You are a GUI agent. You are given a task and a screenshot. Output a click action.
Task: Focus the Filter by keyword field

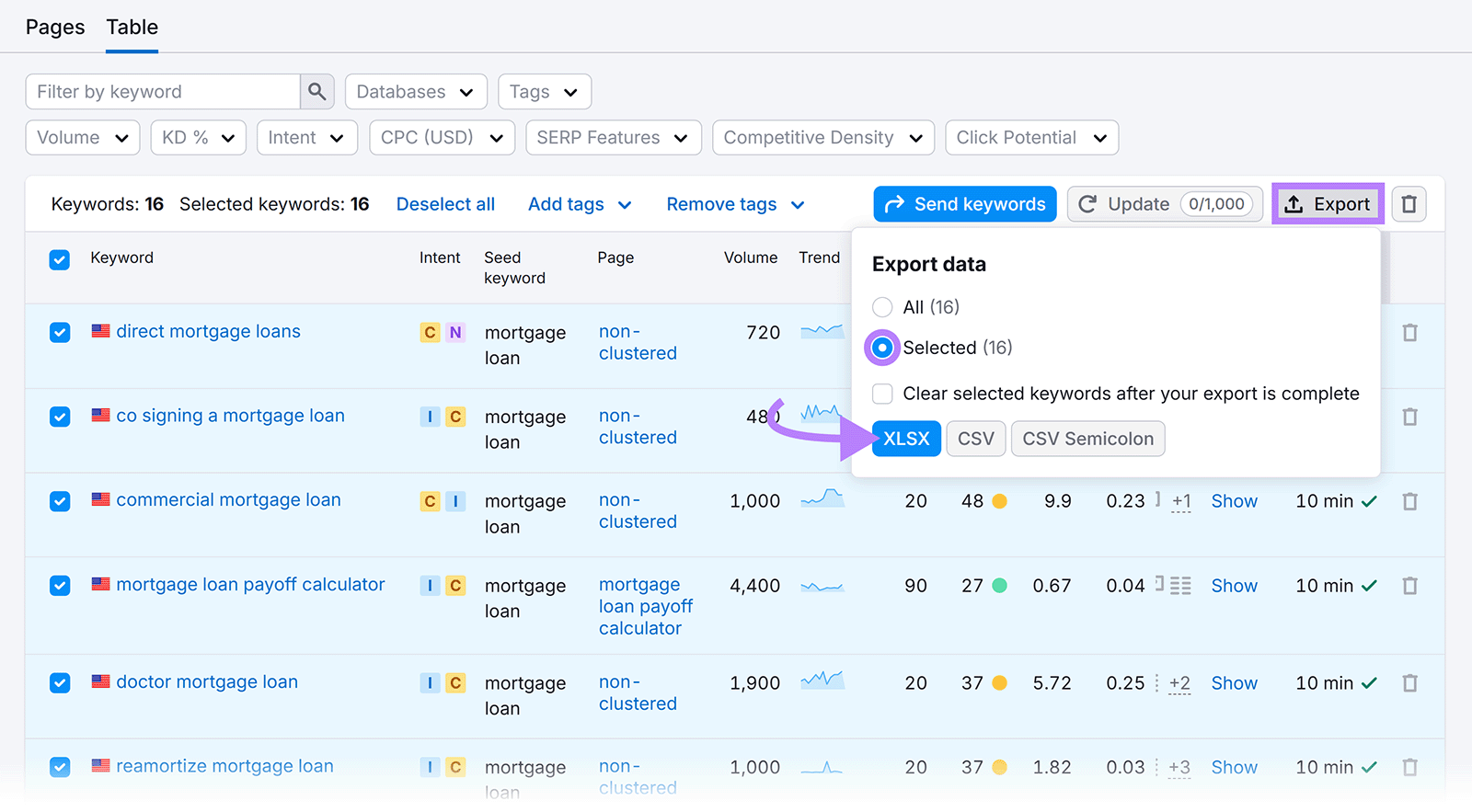click(x=163, y=92)
